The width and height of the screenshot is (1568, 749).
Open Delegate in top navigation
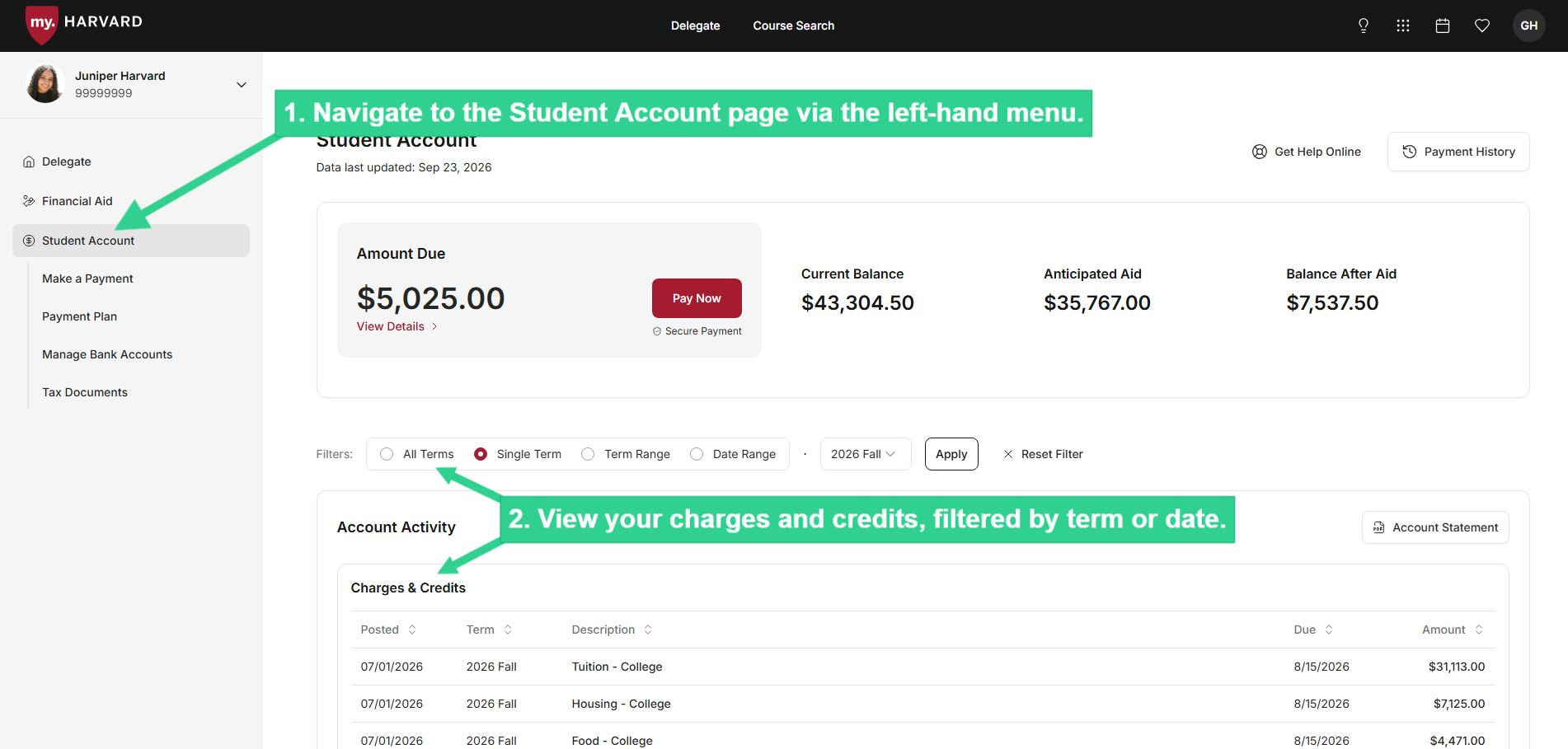click(695, 26)
